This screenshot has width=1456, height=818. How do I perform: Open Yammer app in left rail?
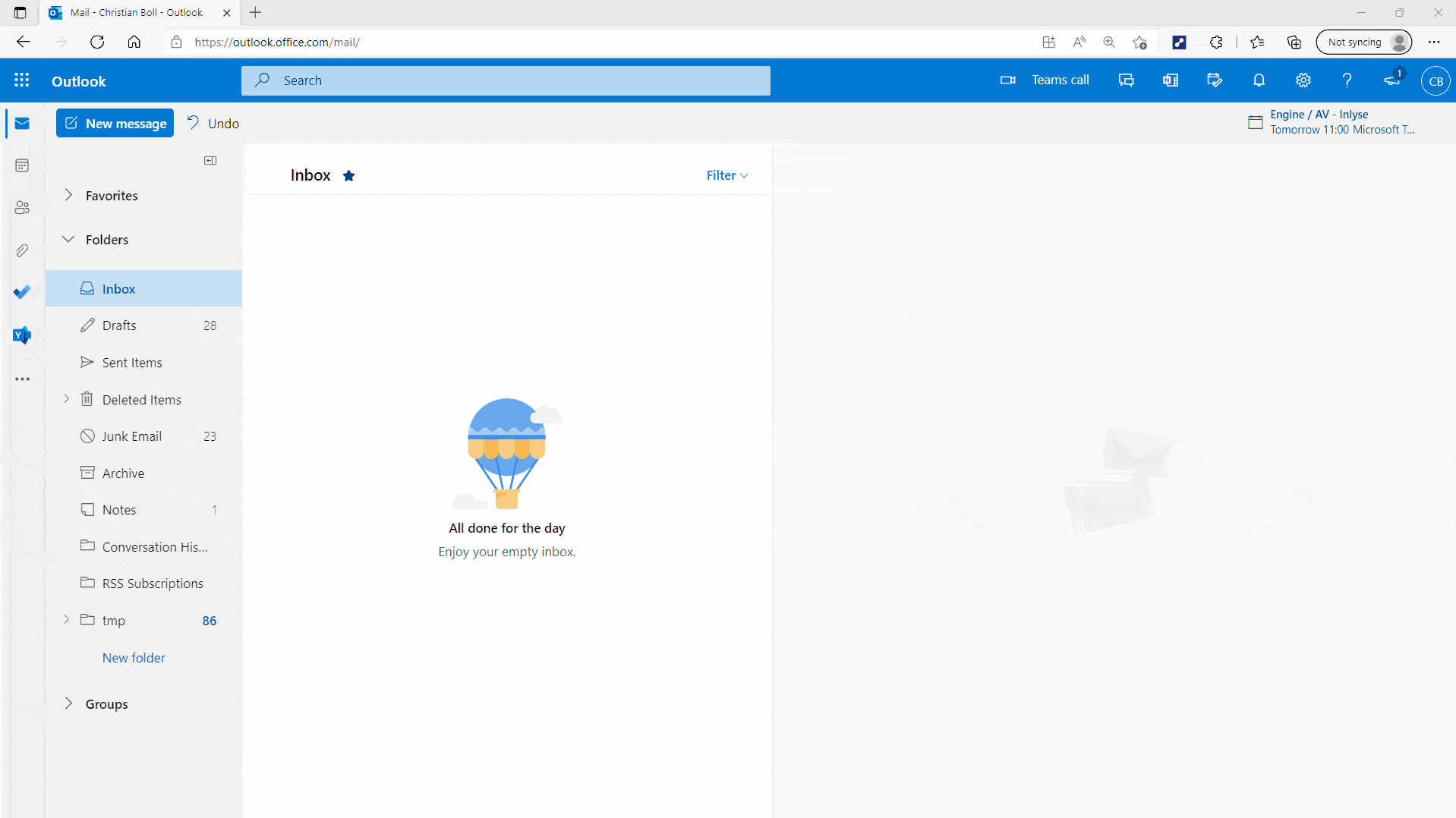point(22,335)
